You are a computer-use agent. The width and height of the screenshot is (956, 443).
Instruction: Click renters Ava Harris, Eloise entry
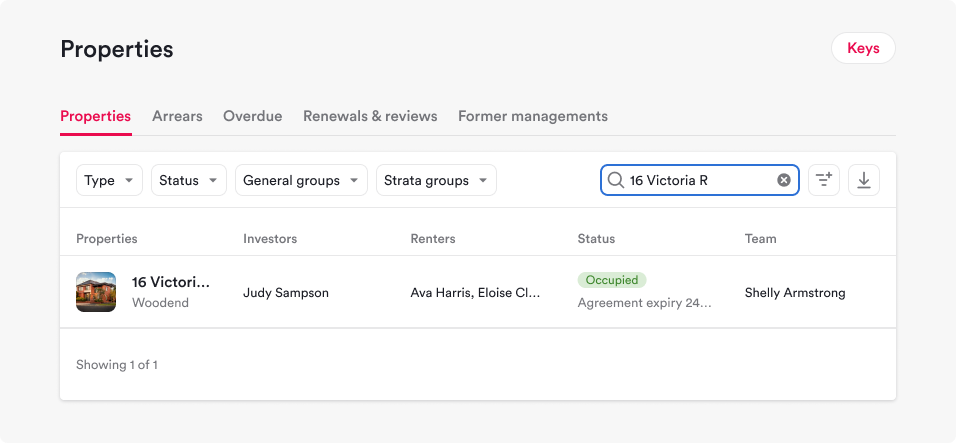click(475, 293)
